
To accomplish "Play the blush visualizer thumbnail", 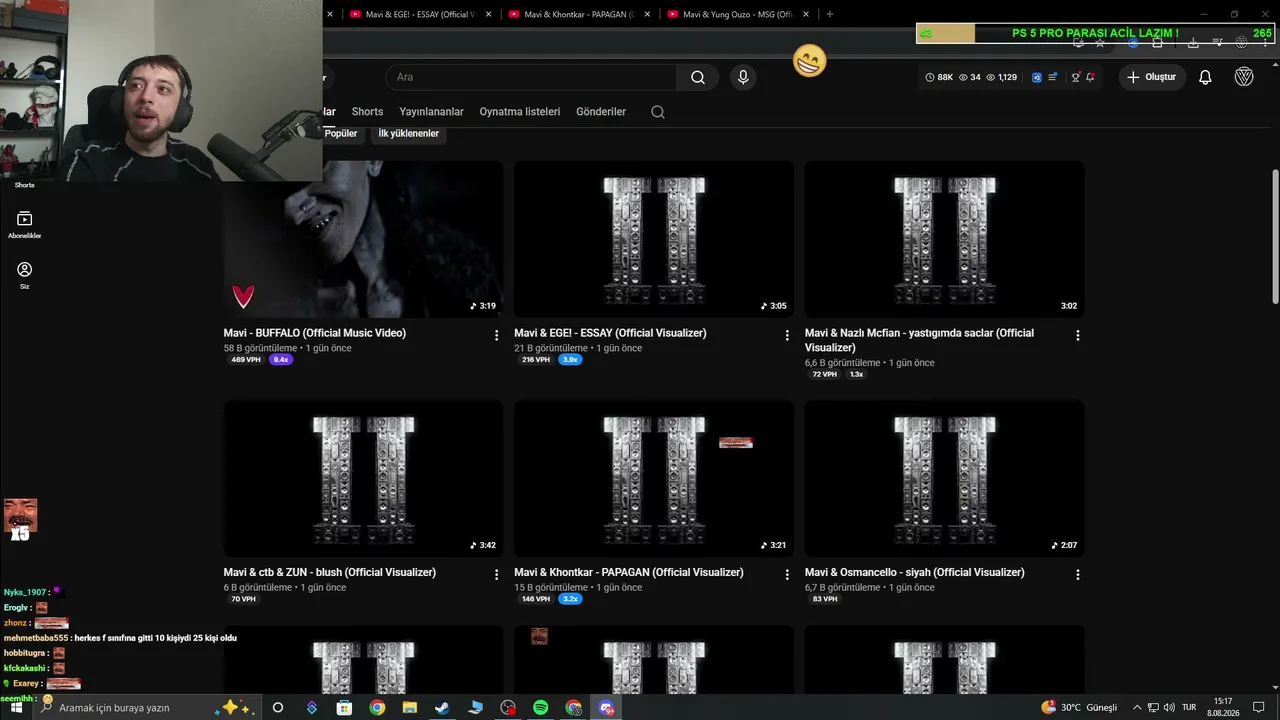I will 364,479.
